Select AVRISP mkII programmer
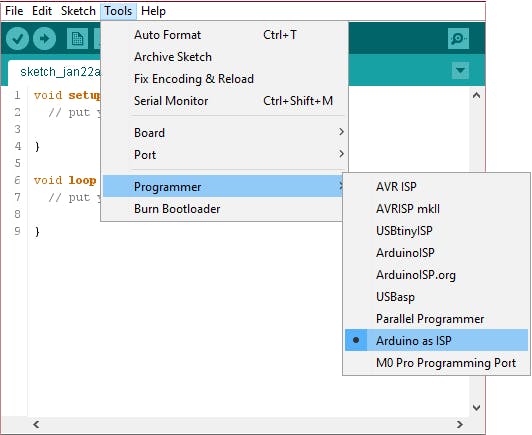Screen dimensions: 532x435 point(437,208)
